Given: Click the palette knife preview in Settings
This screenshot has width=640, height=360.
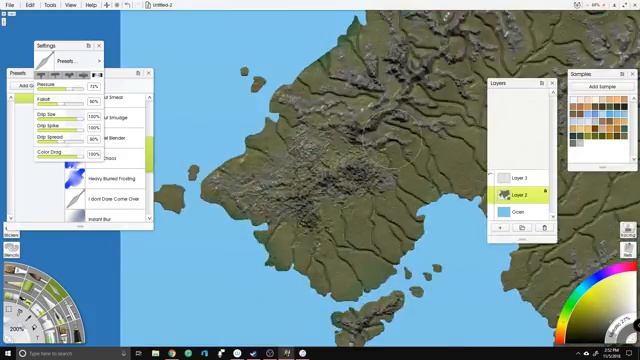Looking at the screenshot, I should click(x=45, y=61).
